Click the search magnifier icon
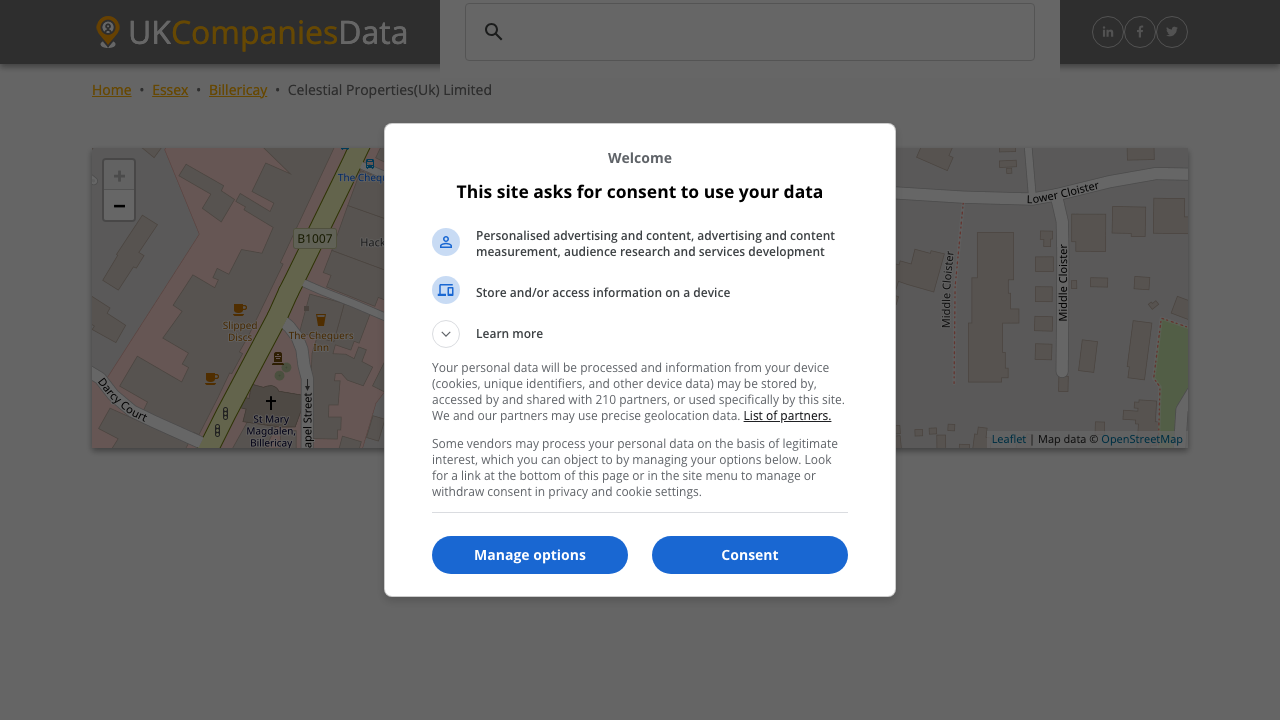Screen dimensions: 1280x720 coord(493,32)
